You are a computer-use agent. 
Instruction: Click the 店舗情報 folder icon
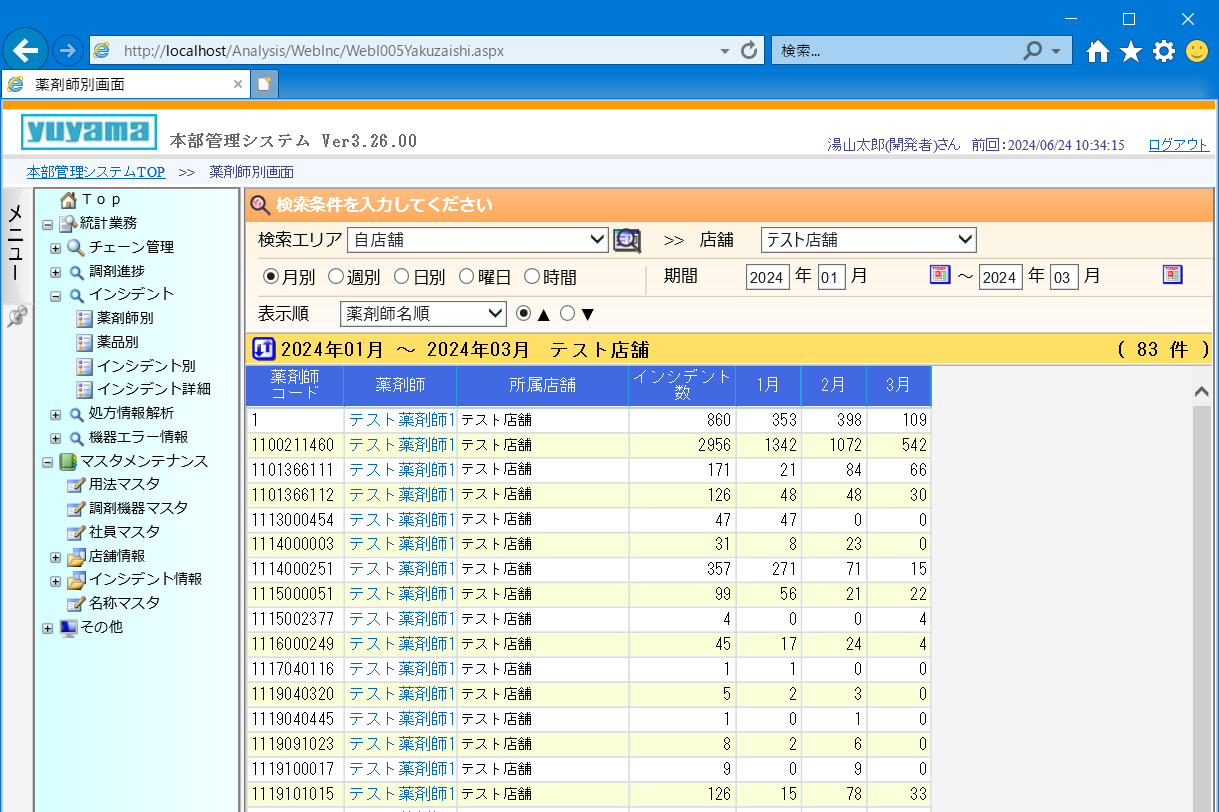point(76,556)
